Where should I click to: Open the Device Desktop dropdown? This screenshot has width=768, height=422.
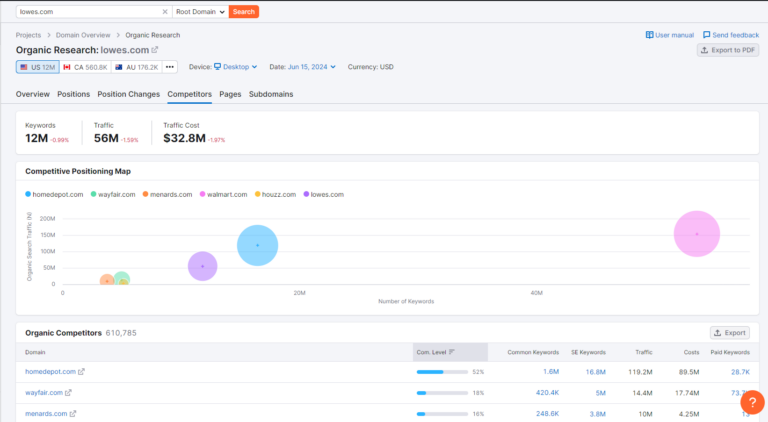click(236, 67)
